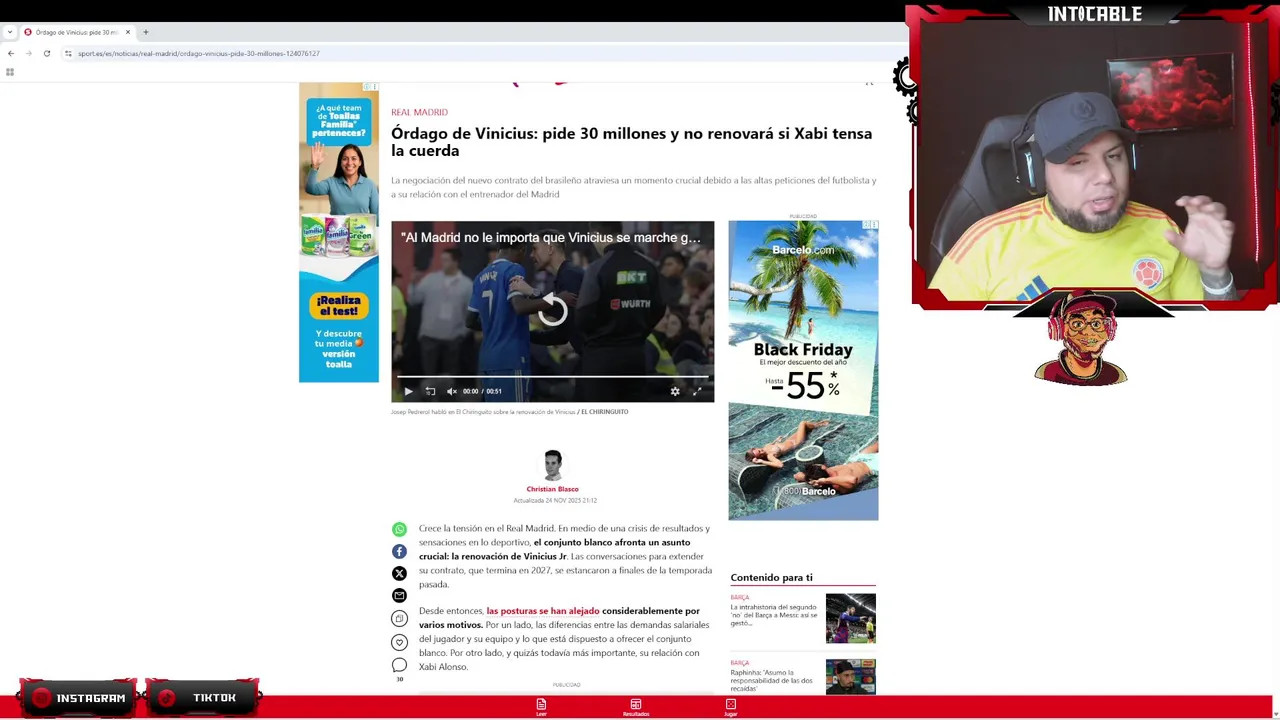Share the article on WhatsApp

[399, 529]
